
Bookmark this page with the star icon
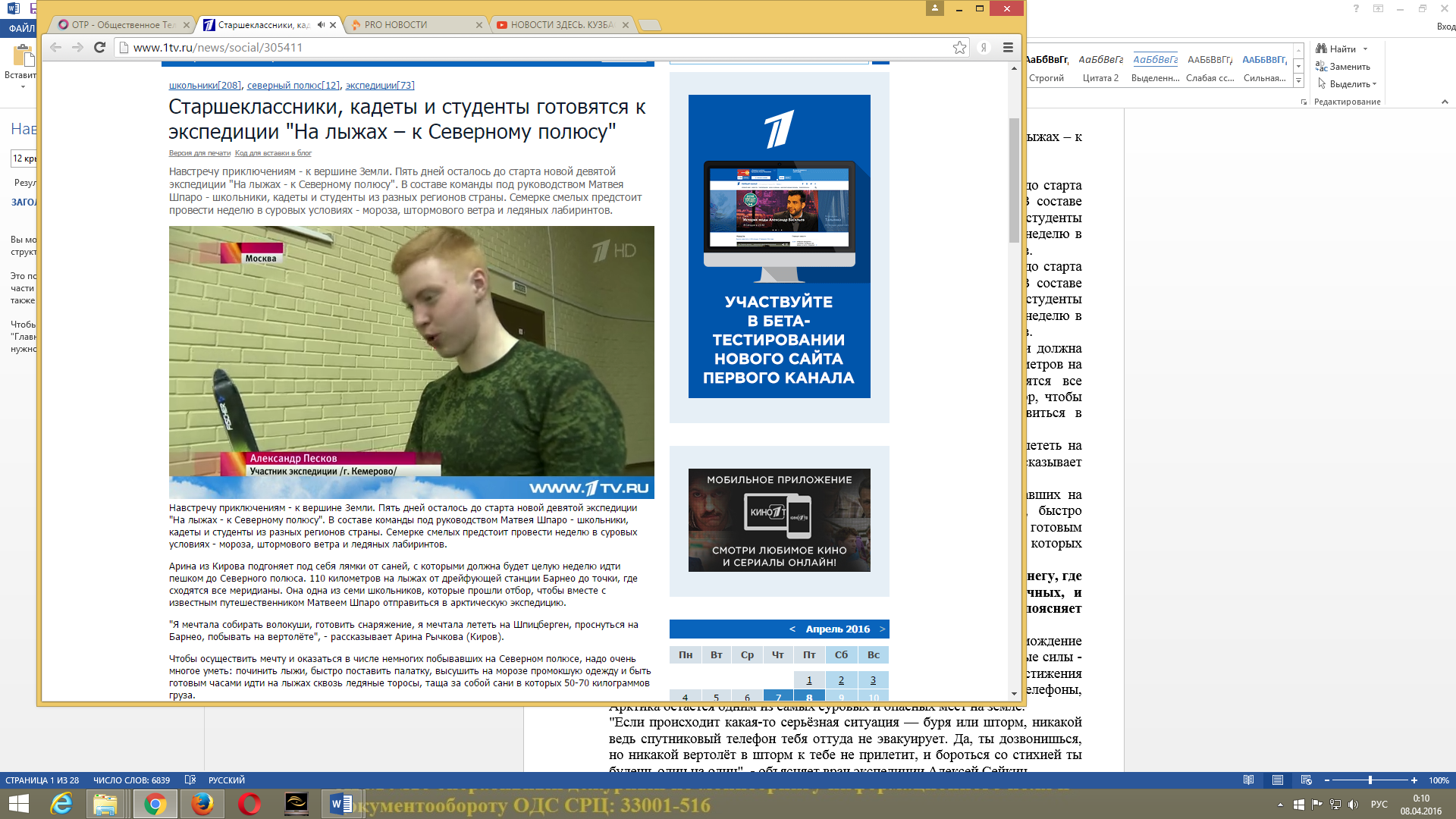(x=959, y=47)
